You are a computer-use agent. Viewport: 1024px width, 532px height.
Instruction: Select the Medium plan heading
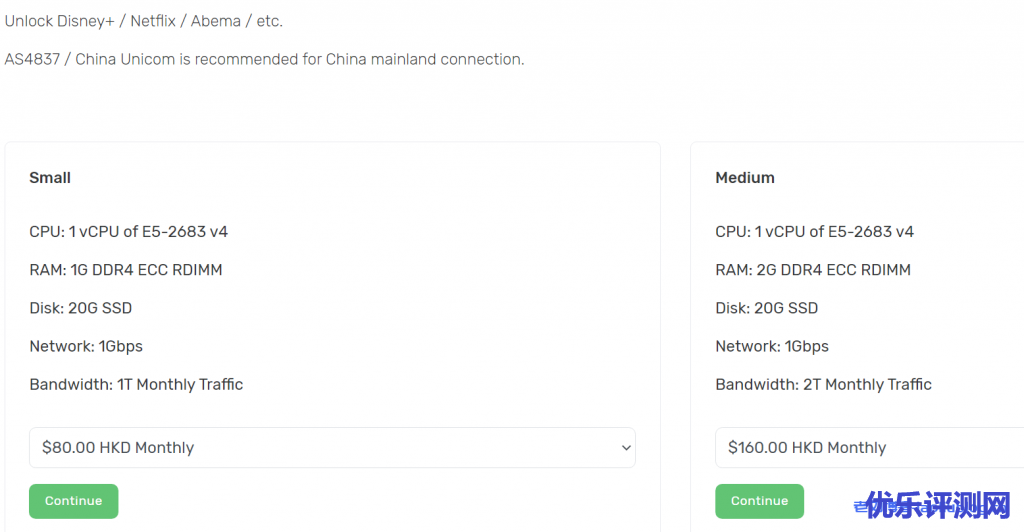point(745,178)
